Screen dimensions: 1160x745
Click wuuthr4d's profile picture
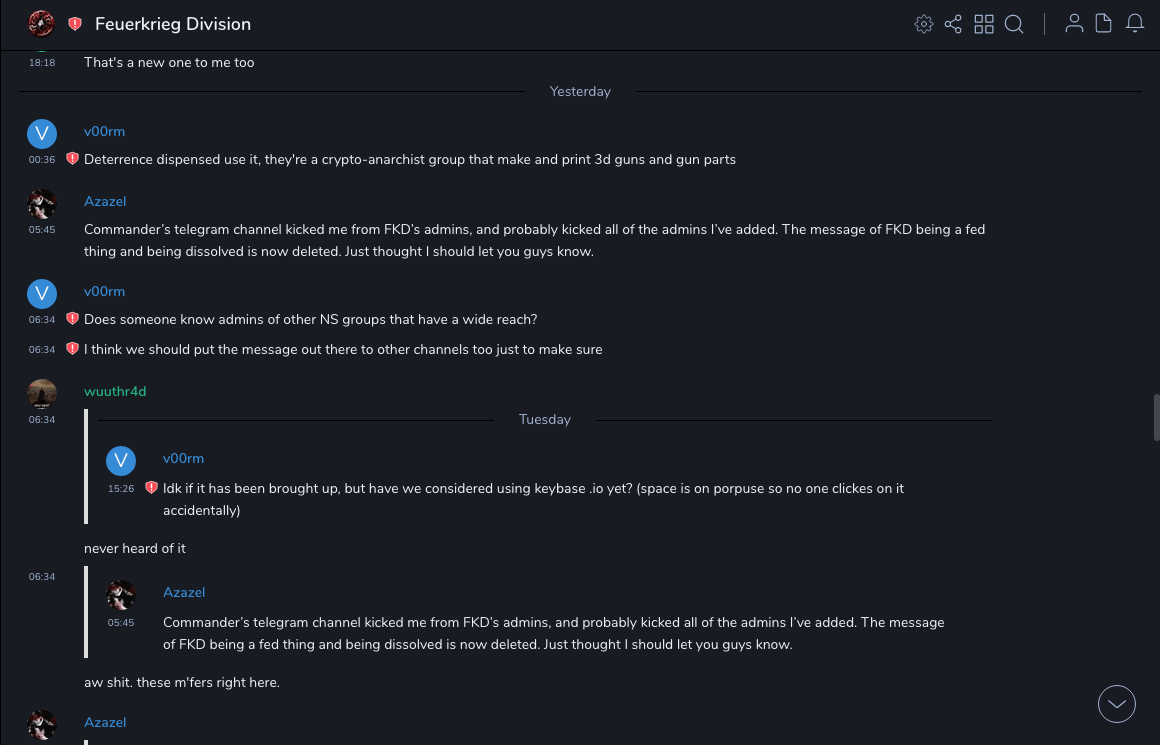tap(42, 394)
